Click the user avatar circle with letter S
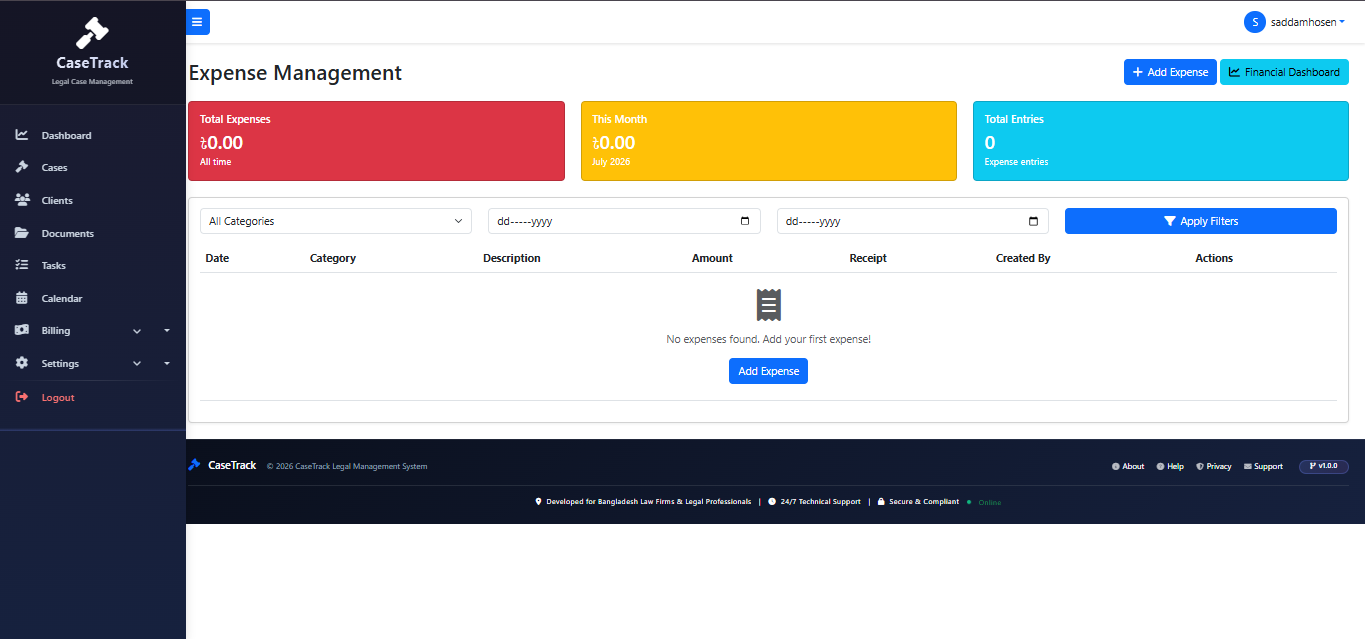Image resolution: width=1365 pixels, height=639 pixels. 1254,22
